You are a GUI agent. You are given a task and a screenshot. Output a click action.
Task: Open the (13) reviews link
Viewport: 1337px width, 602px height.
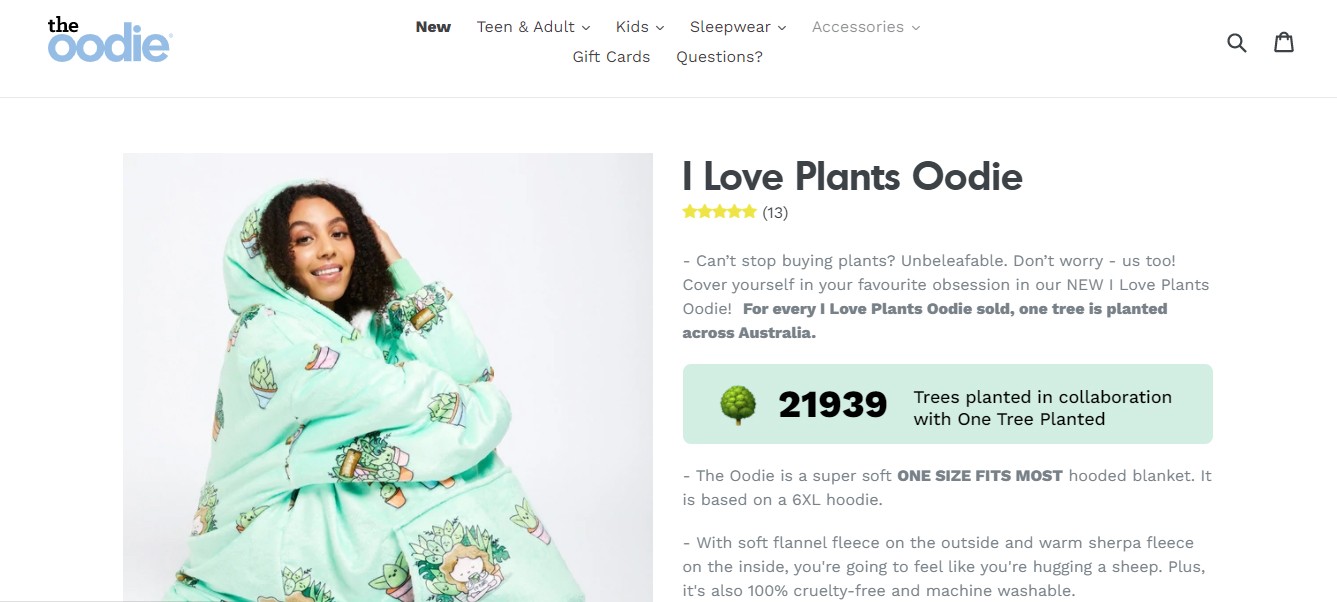[776, 212]
